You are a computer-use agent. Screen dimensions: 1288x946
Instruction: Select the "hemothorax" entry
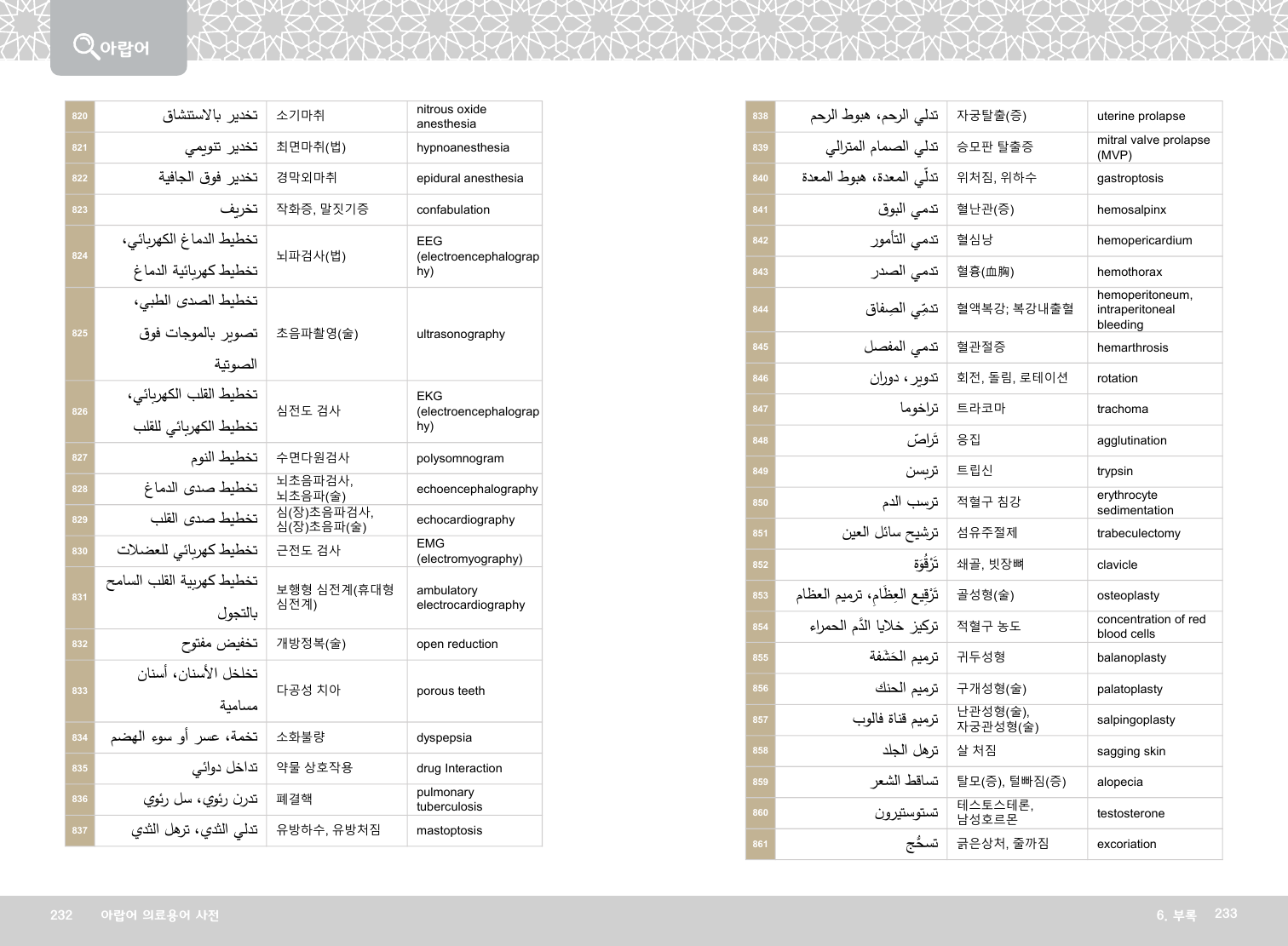pos(1129,272)
